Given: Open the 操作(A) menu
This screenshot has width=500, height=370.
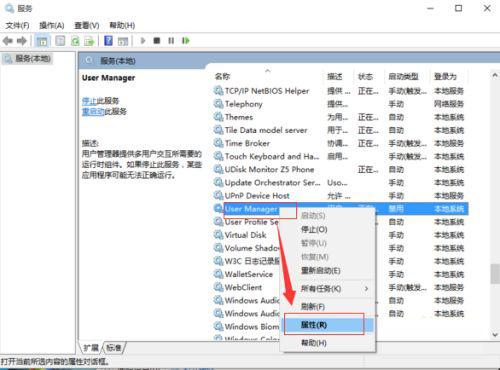Looking at the screenshot, I should (x=52, y=25).
